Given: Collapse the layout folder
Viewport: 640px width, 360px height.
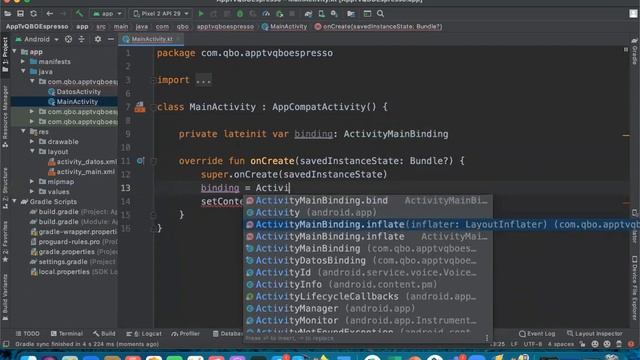Looking at the screenshot, I should coord(32,151).
